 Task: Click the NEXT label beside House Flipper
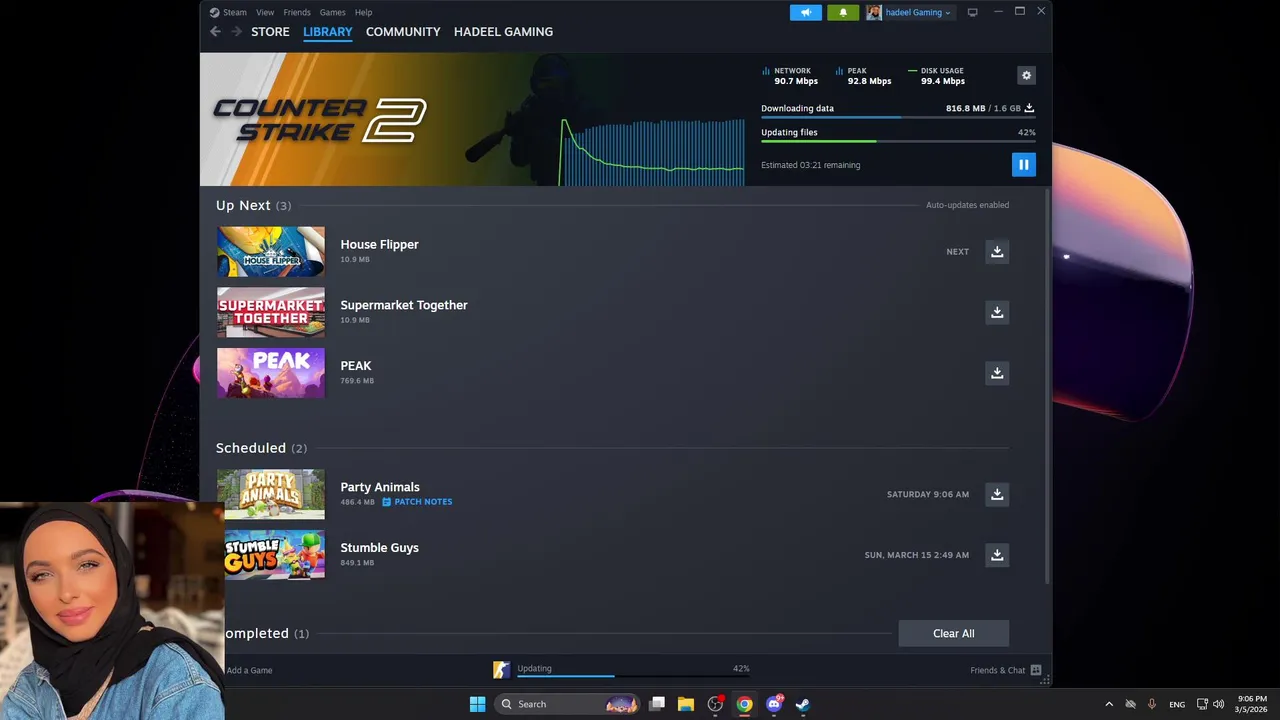957,252
